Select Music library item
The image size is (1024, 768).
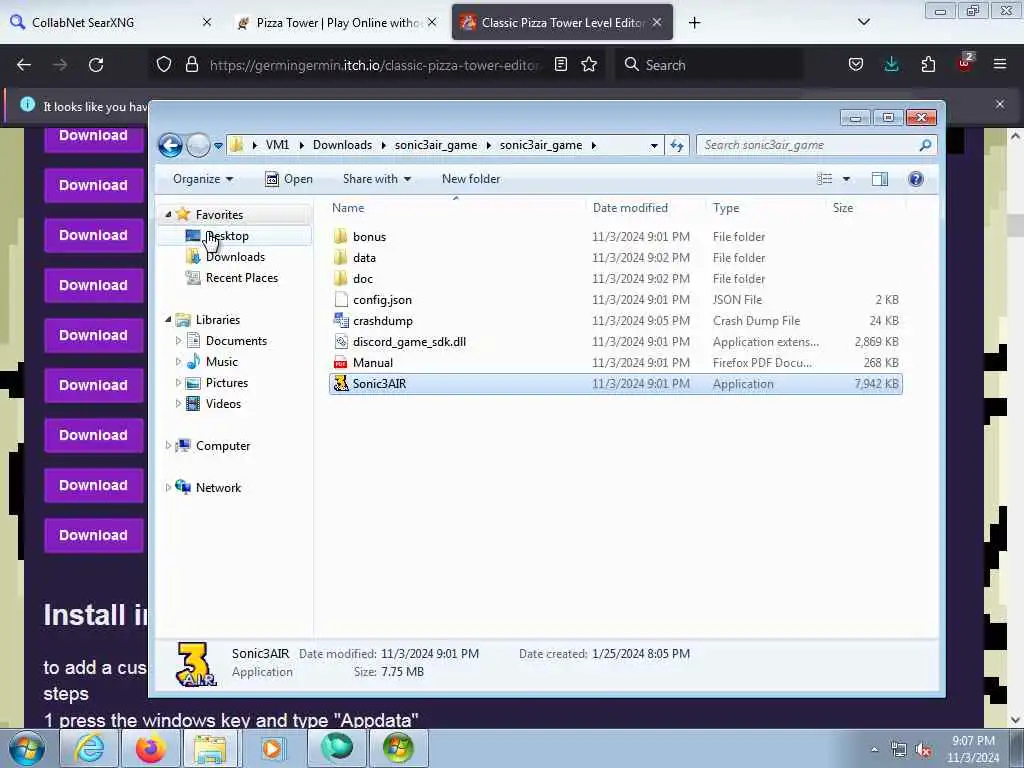click(221, 361)
